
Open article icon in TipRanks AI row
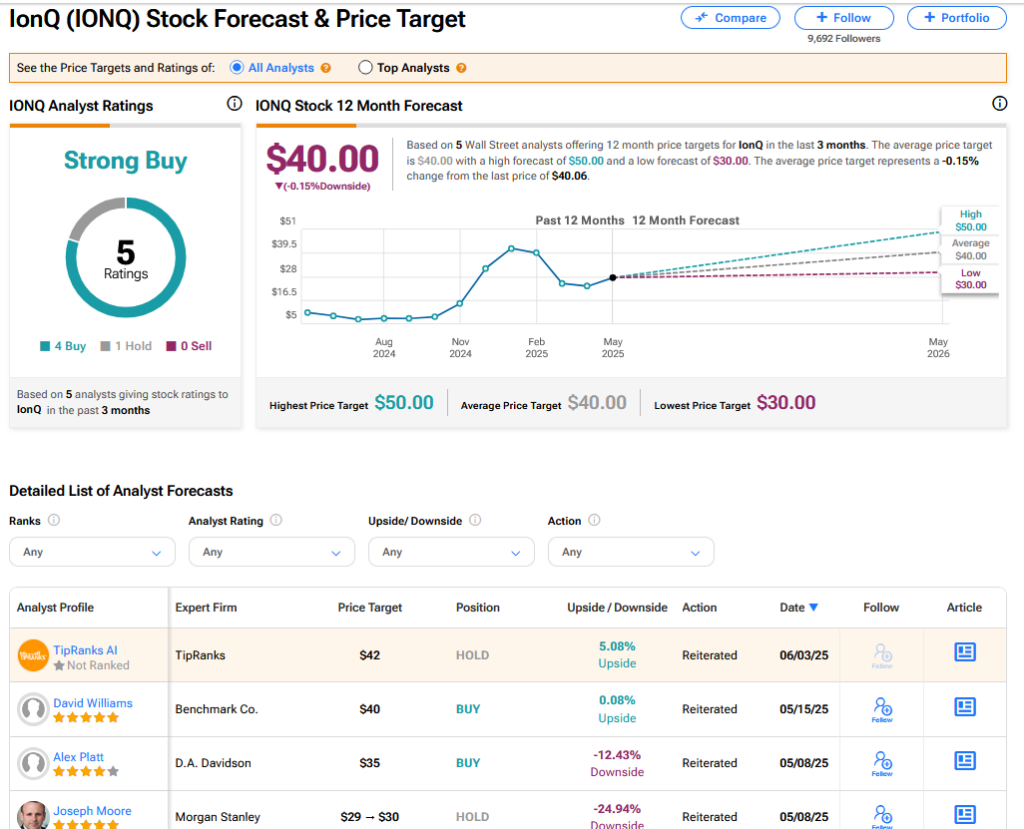[x=965, y=652]
